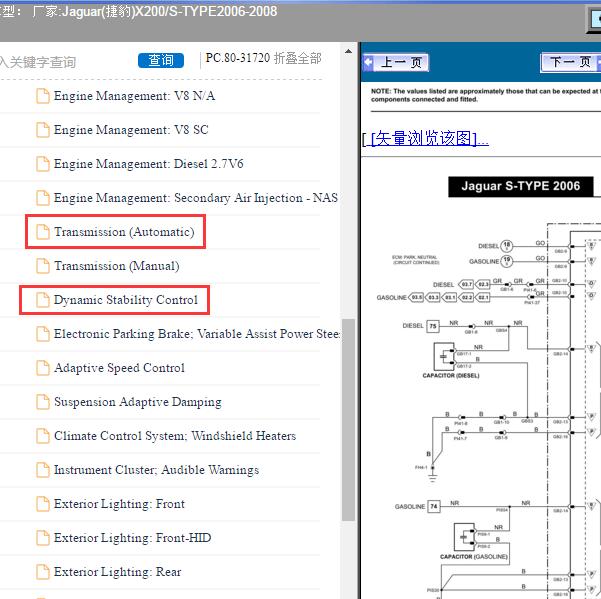Image resolution: width=601 pixels, height=599 pixels.
Task: Open Suspension Adaptive Damping entry
Action: [x=138, y=402]
